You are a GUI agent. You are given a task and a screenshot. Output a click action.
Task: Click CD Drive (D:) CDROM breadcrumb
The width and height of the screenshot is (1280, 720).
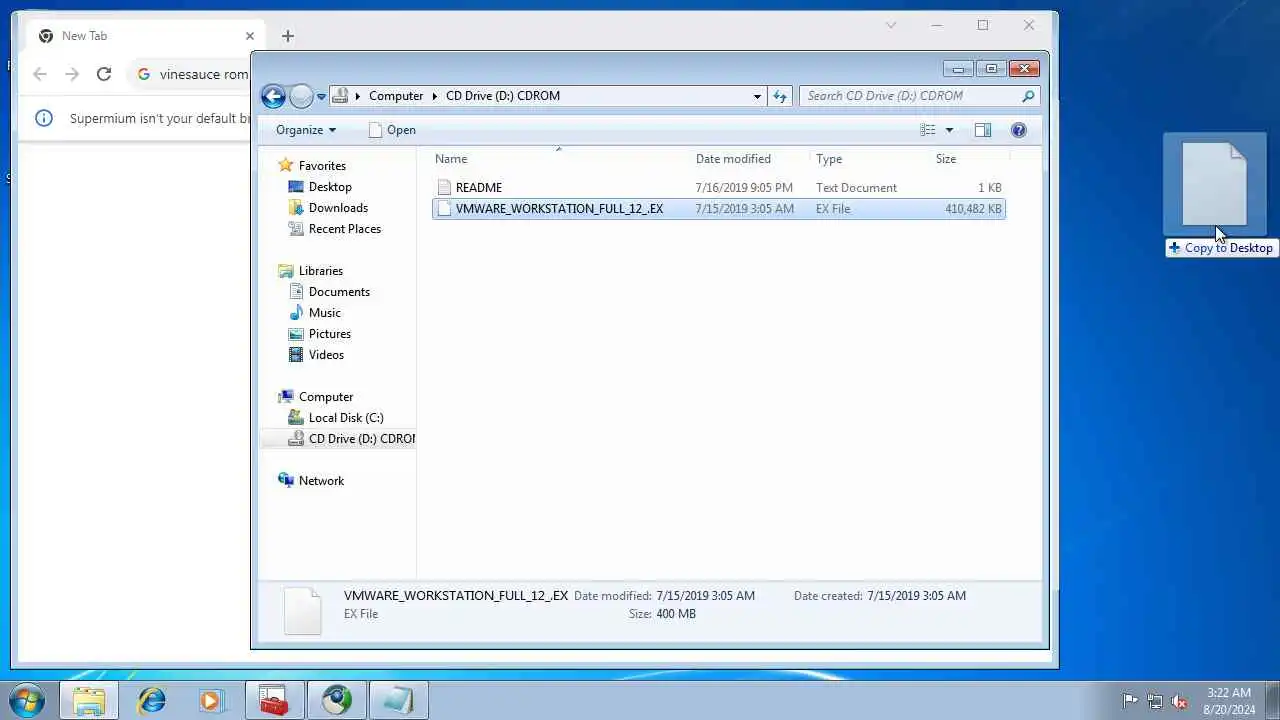point(503,96)
